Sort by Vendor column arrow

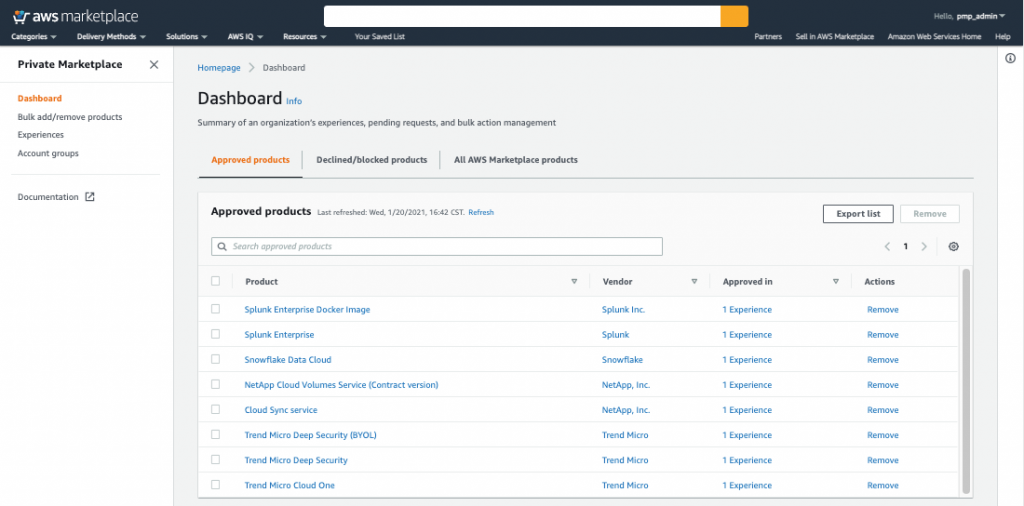click(x=694, y=281)
